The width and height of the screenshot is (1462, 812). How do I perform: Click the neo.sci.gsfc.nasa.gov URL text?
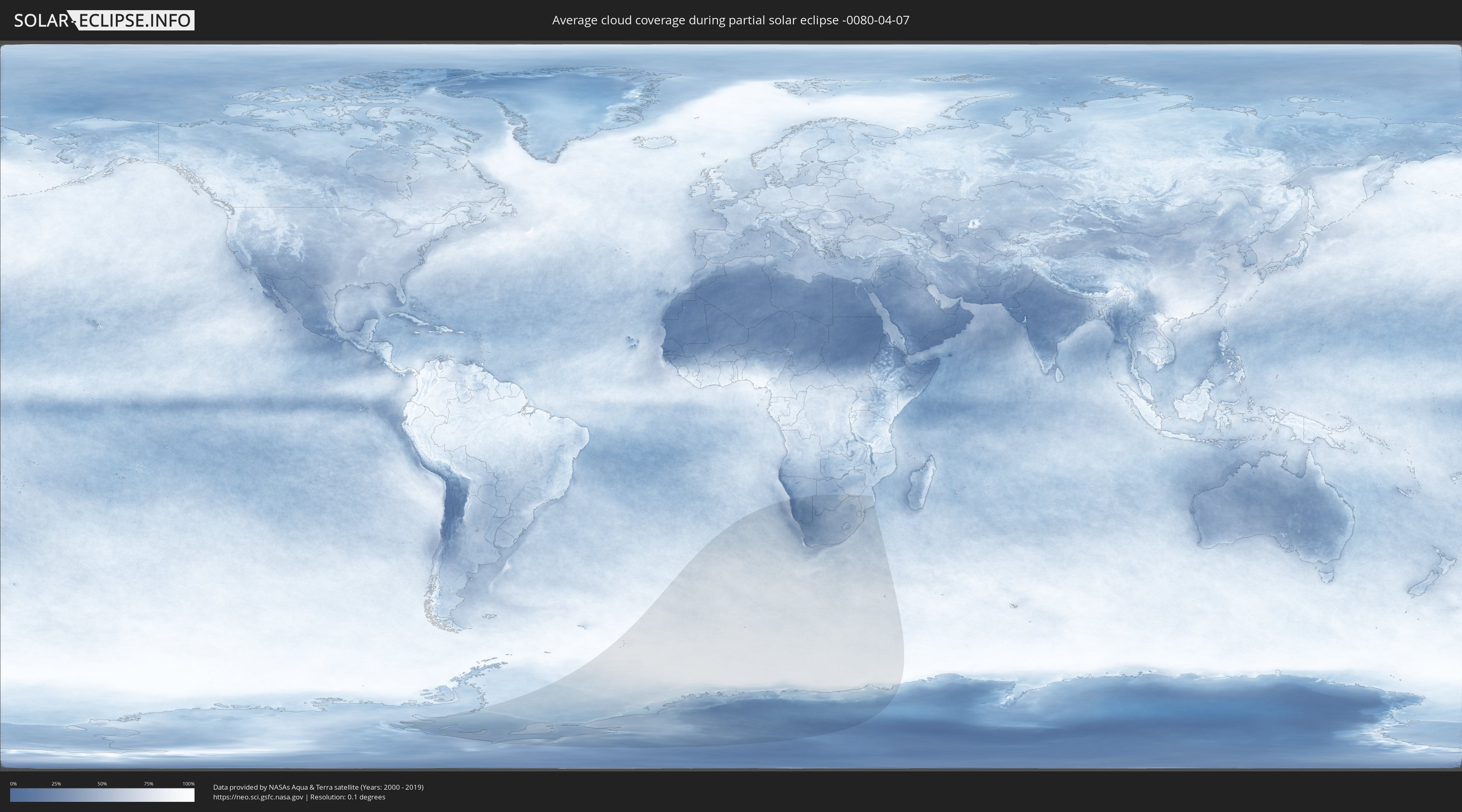[258, 797]
